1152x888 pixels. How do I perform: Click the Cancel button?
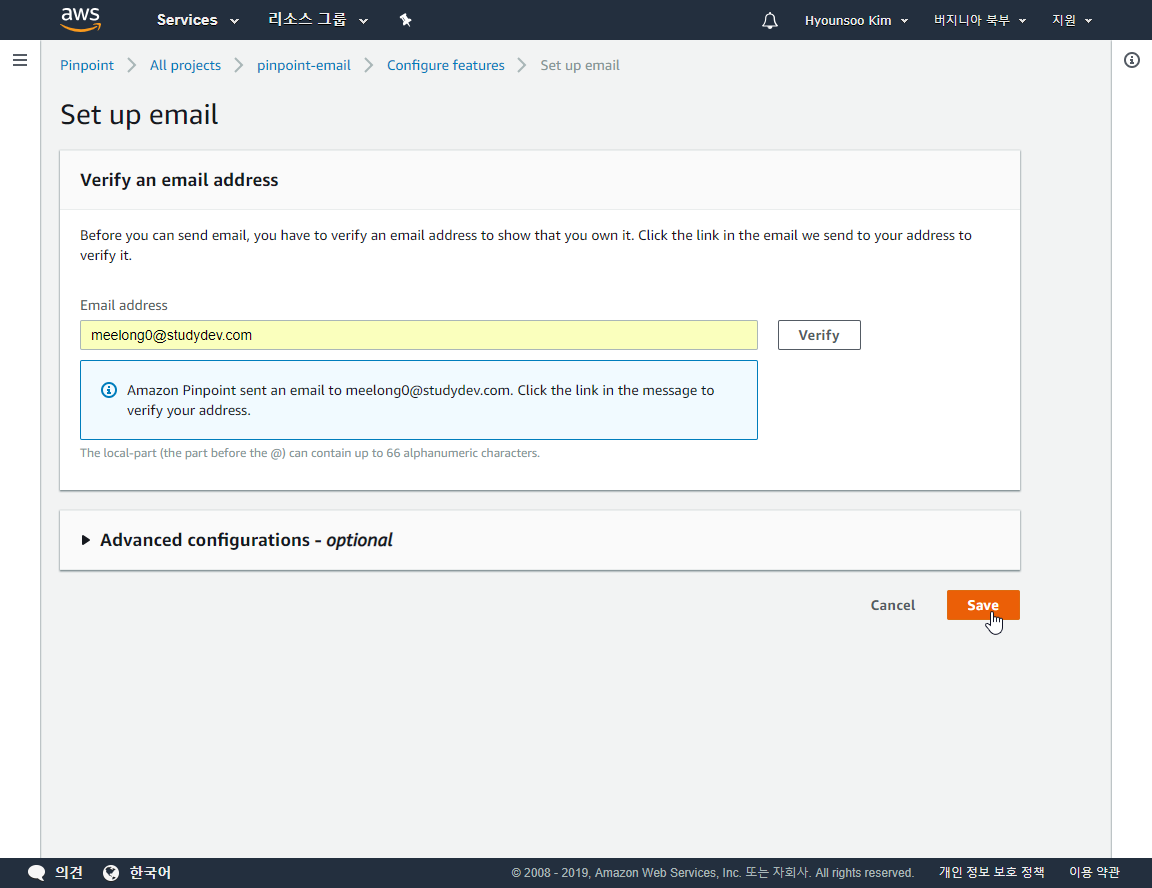[x=893, y=605]
